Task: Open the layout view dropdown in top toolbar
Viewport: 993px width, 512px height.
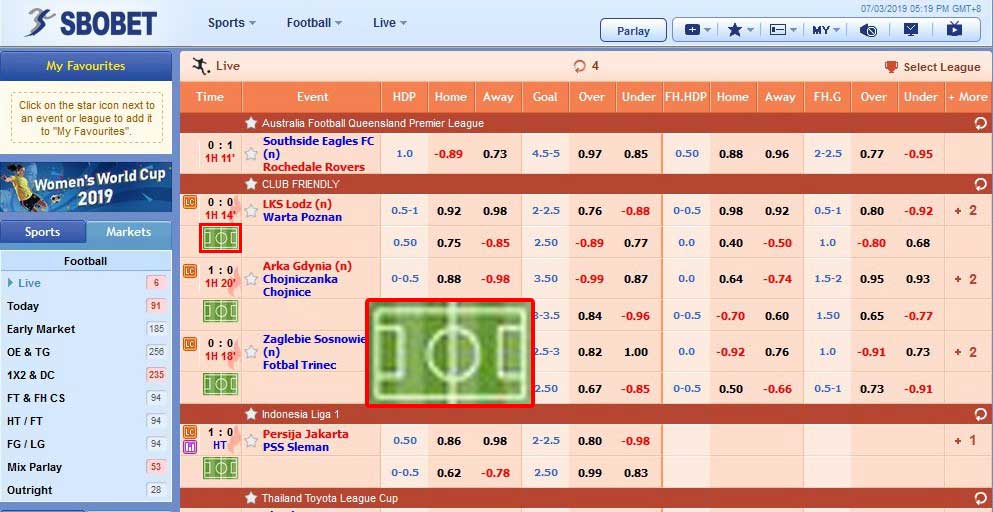Action: (783, 30)
